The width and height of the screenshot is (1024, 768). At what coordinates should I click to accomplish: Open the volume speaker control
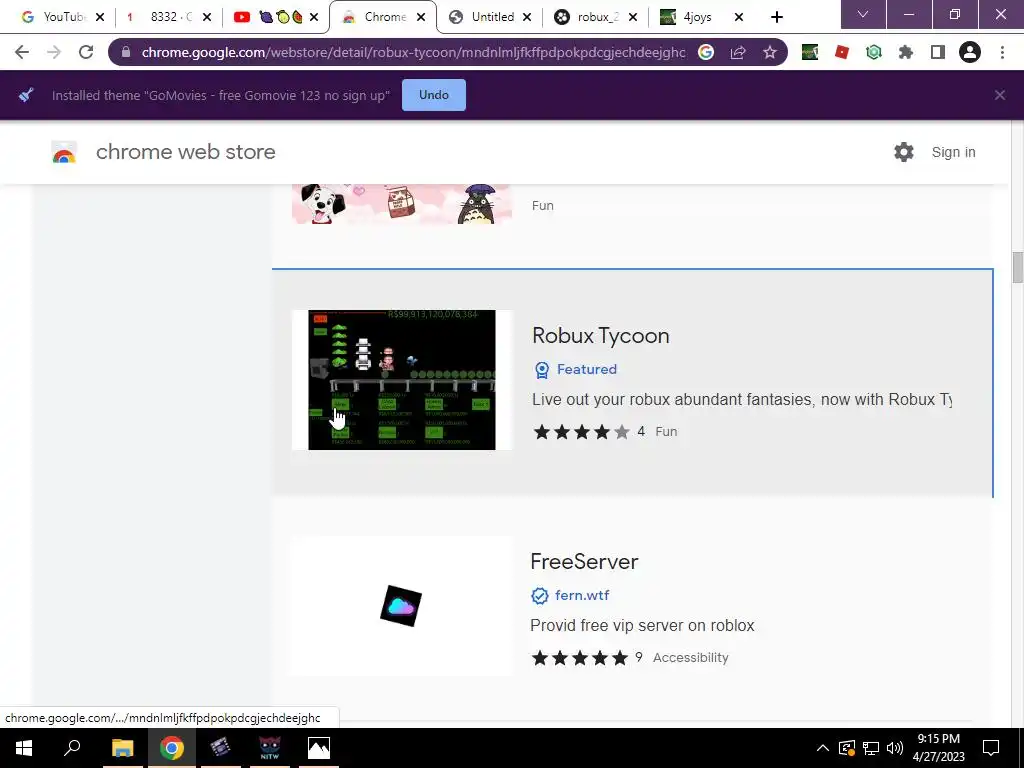point(895,748)
